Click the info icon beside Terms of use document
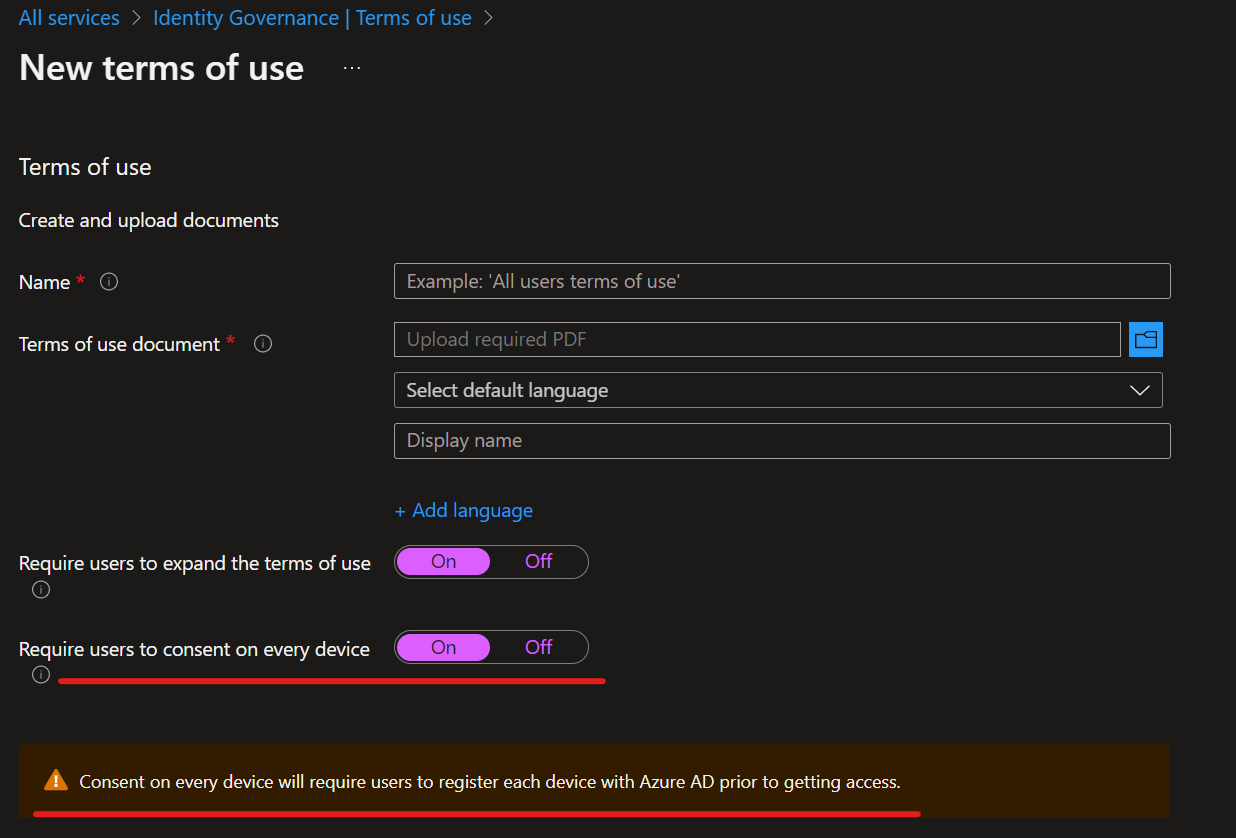 click(262, 344)
